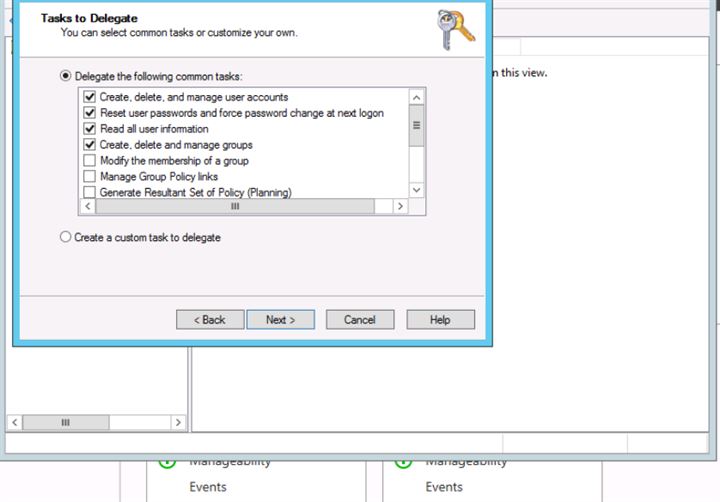Check 'Modify the membership of a group'

[90, 161]
